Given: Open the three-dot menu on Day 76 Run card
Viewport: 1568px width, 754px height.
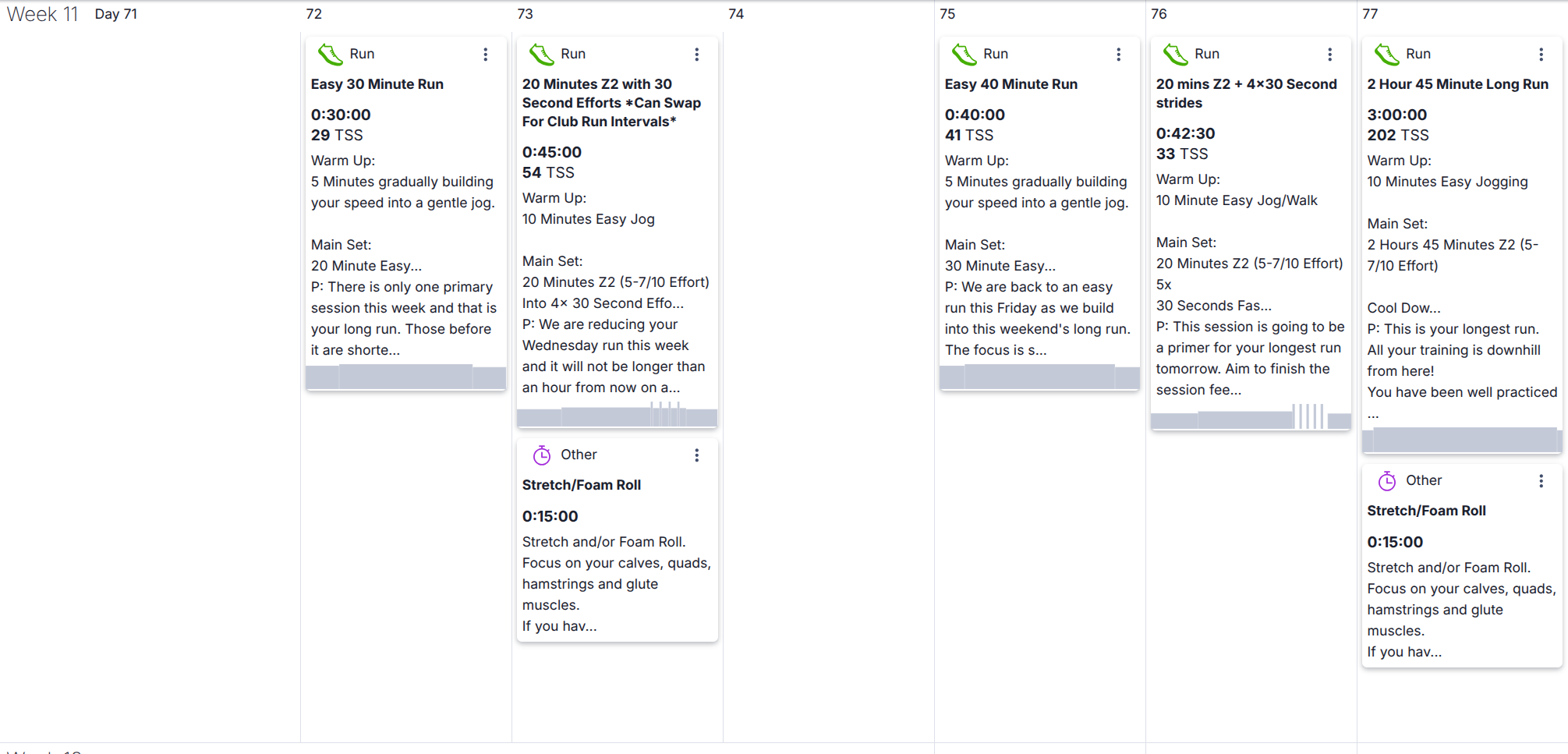Looking at the screenshot, I should (1330, 55).
